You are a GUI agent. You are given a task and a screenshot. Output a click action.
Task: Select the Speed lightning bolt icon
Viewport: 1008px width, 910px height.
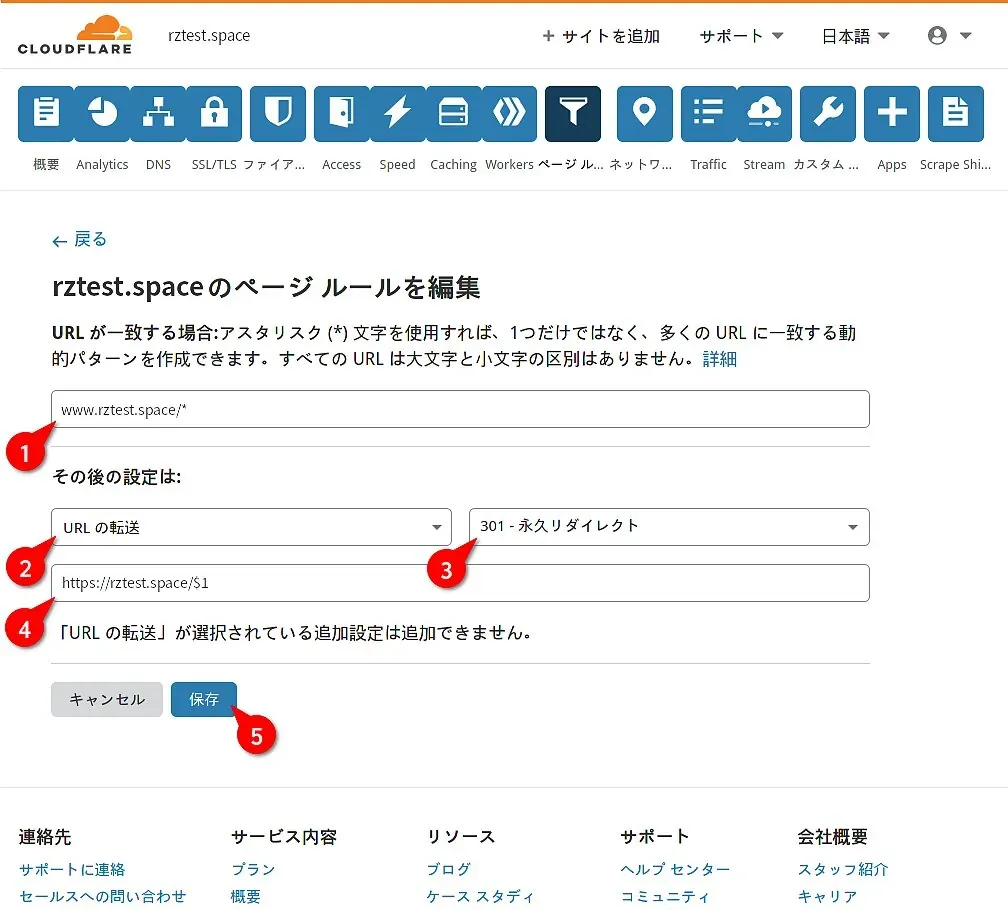397,114
